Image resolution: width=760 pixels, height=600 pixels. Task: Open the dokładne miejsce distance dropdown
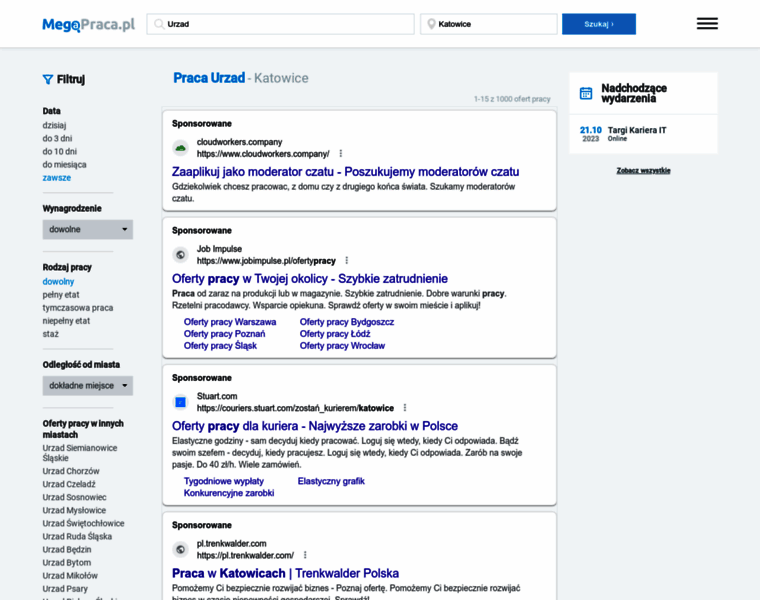point(88,386)
